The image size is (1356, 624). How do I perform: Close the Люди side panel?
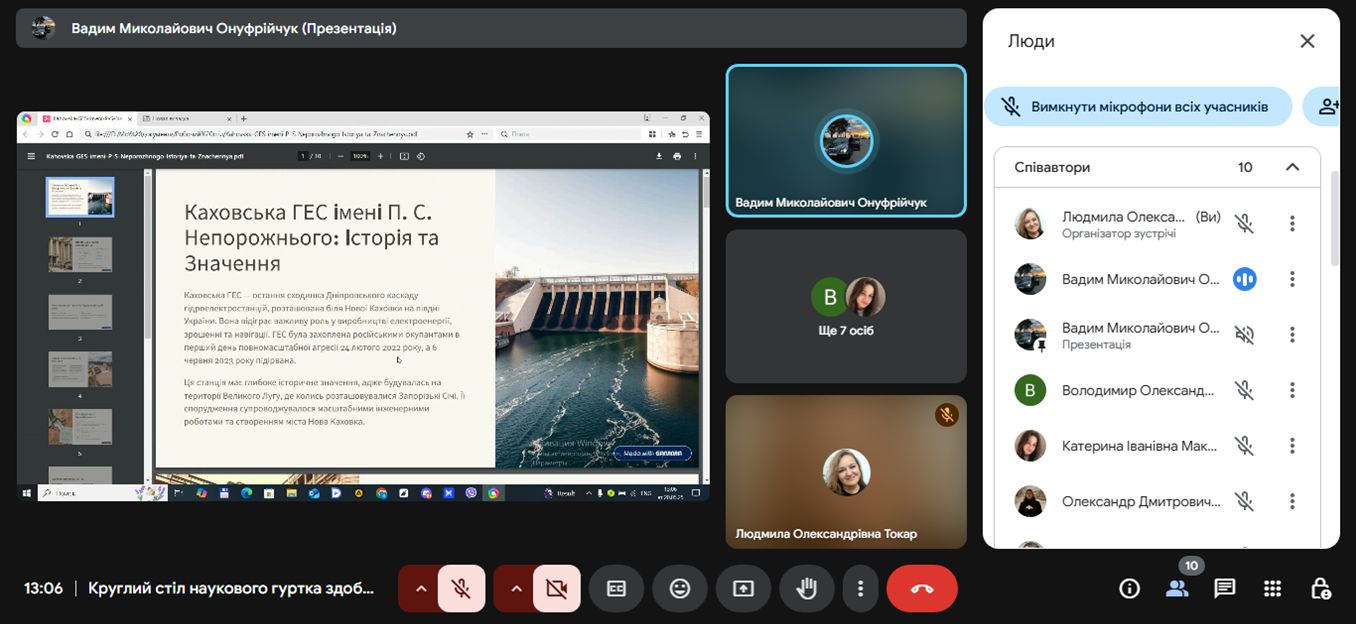[1307, 41]
